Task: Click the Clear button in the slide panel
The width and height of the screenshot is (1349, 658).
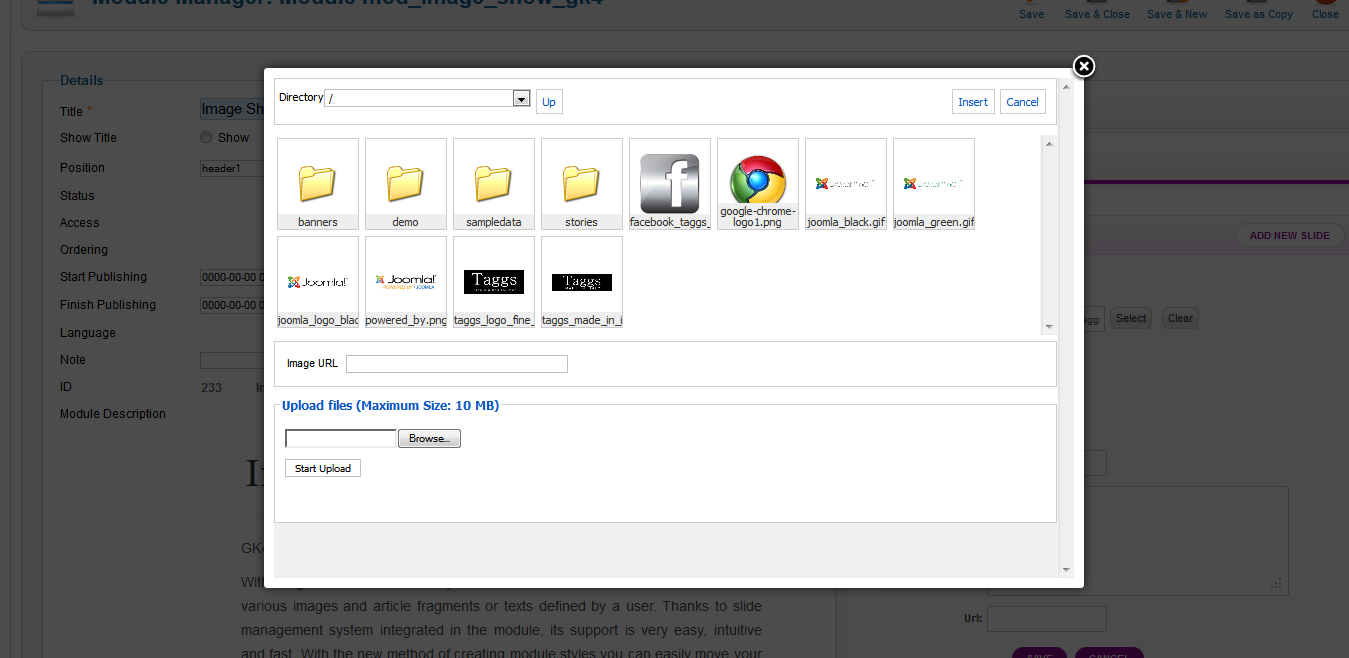Action: click(1180, 318)
